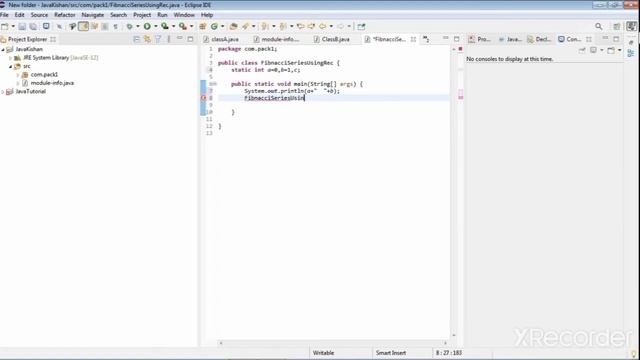The height and width of the screenshot is (360, 640).
Task: Click the Back navigation arrow in toolbar
Action: (322, 27)
